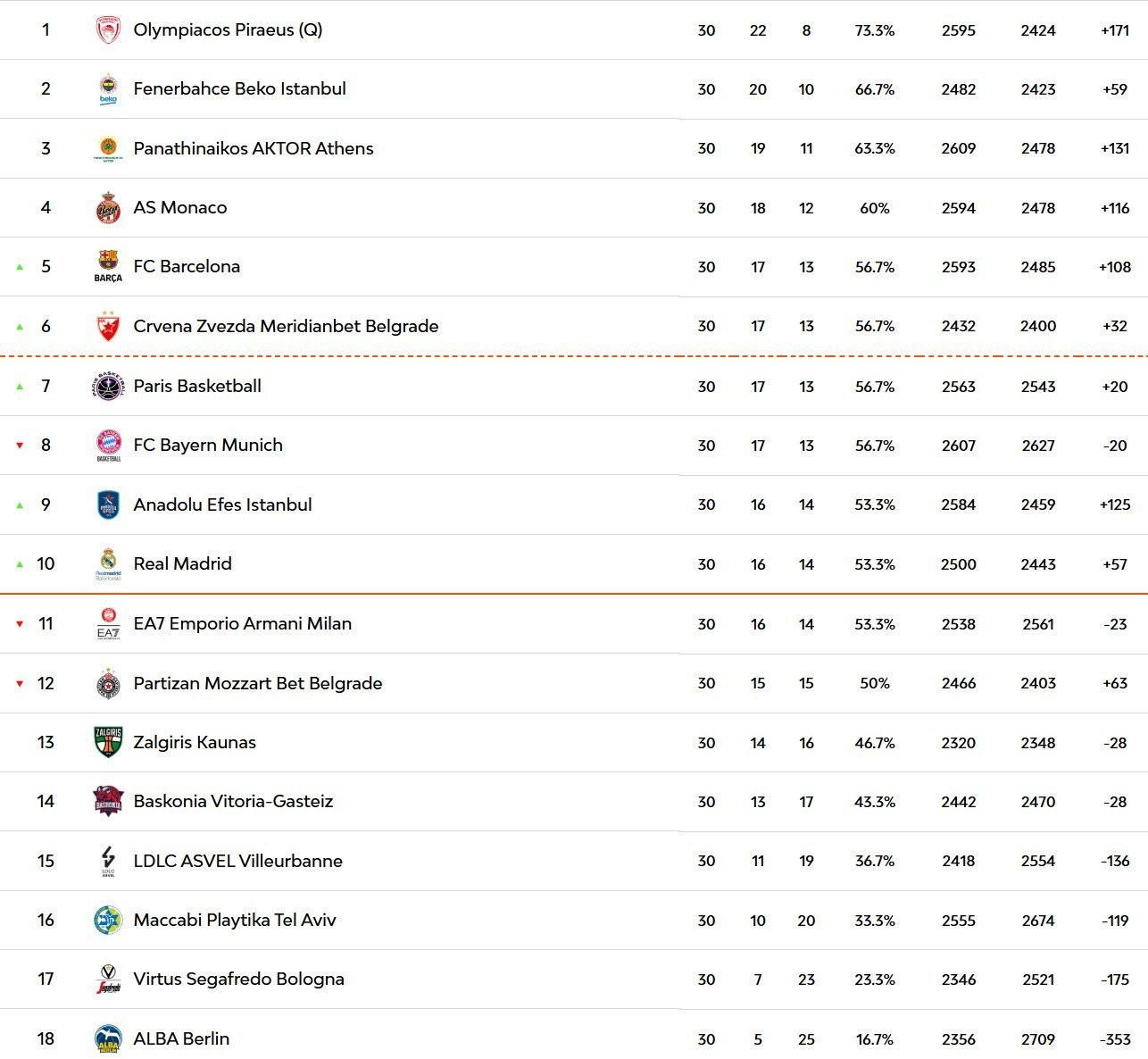
Task: Click the red down arrow beside rank 11
Action: tap(20, 624)
